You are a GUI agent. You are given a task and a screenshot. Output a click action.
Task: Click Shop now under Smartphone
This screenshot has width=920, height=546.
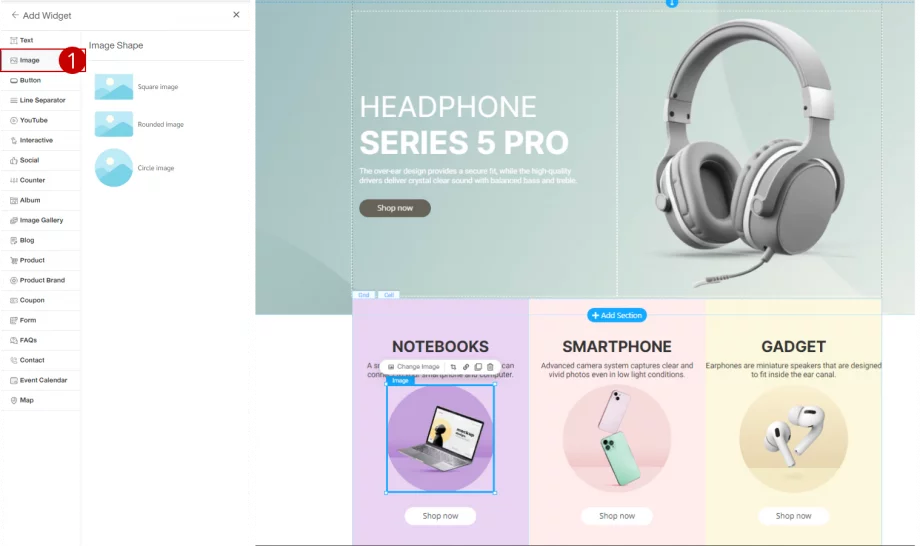pyautogui.click(x=617, y=516)
